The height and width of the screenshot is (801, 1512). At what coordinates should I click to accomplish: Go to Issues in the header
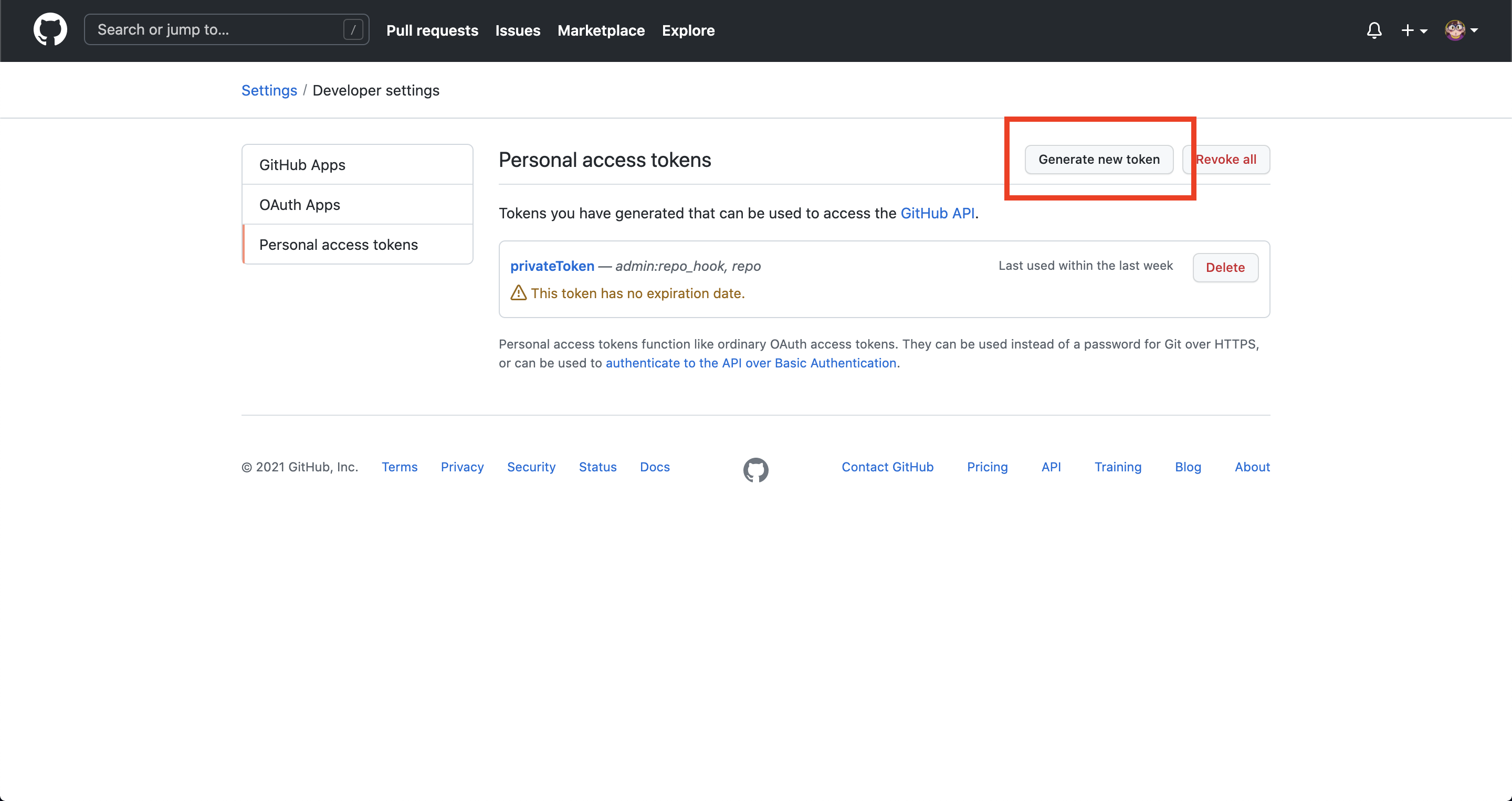pos(517,30)
